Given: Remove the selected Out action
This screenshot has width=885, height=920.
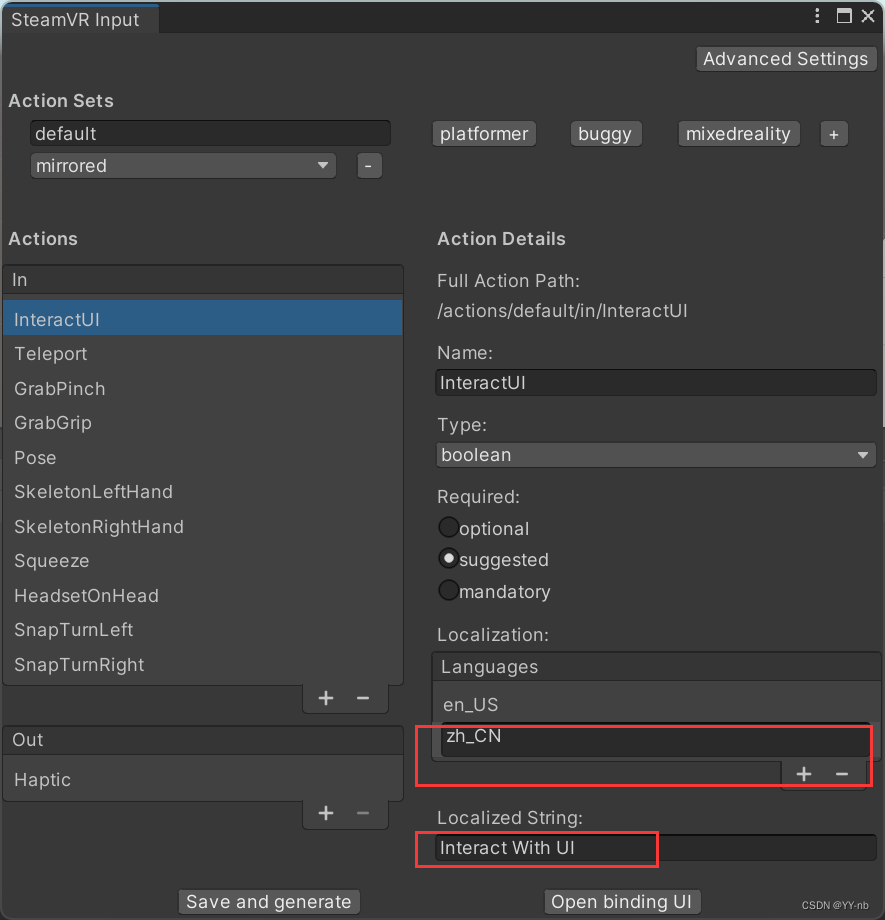Looking at the screenshot, I should [363, 813].
